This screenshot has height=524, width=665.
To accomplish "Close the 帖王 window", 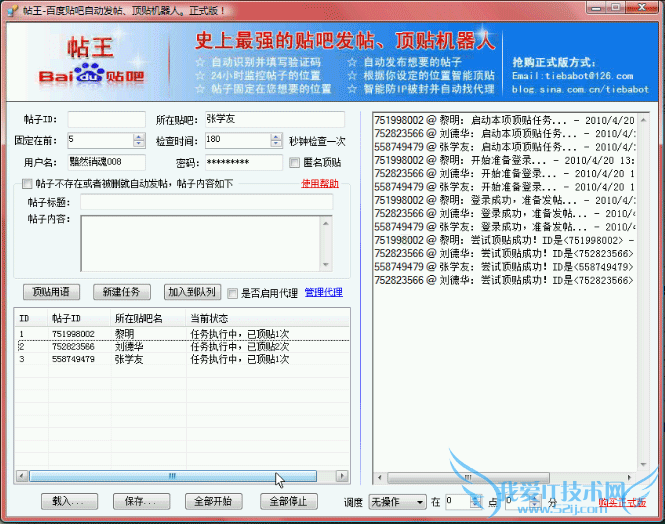I will [x=642, y=7].
